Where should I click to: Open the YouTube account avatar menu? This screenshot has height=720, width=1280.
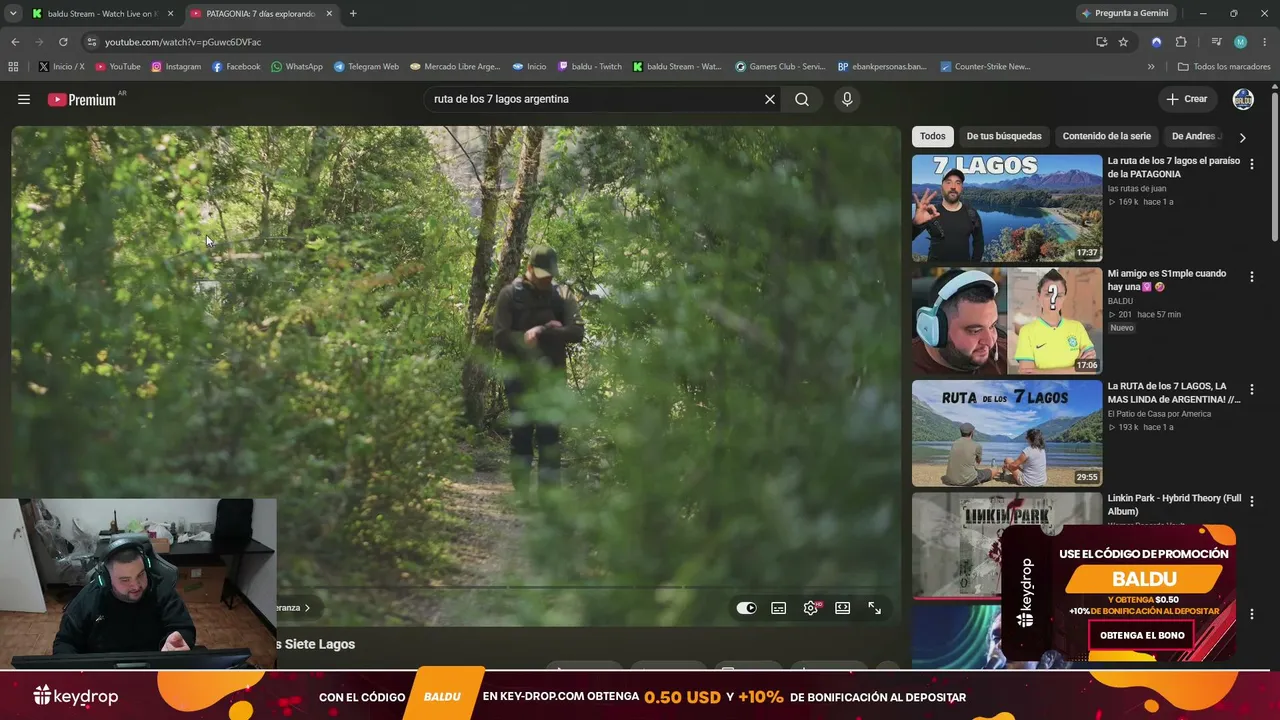(x=1243, y=99)
